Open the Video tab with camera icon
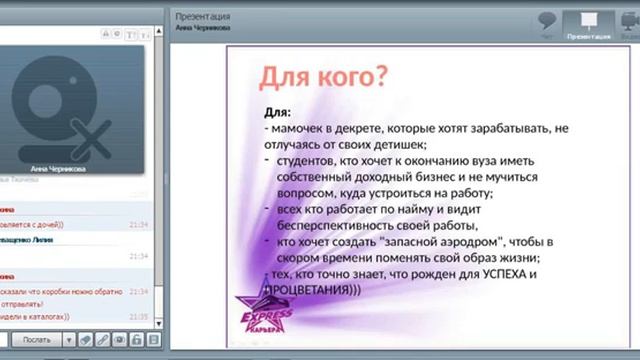Screen dimensions: 640x360 [630, 25]
